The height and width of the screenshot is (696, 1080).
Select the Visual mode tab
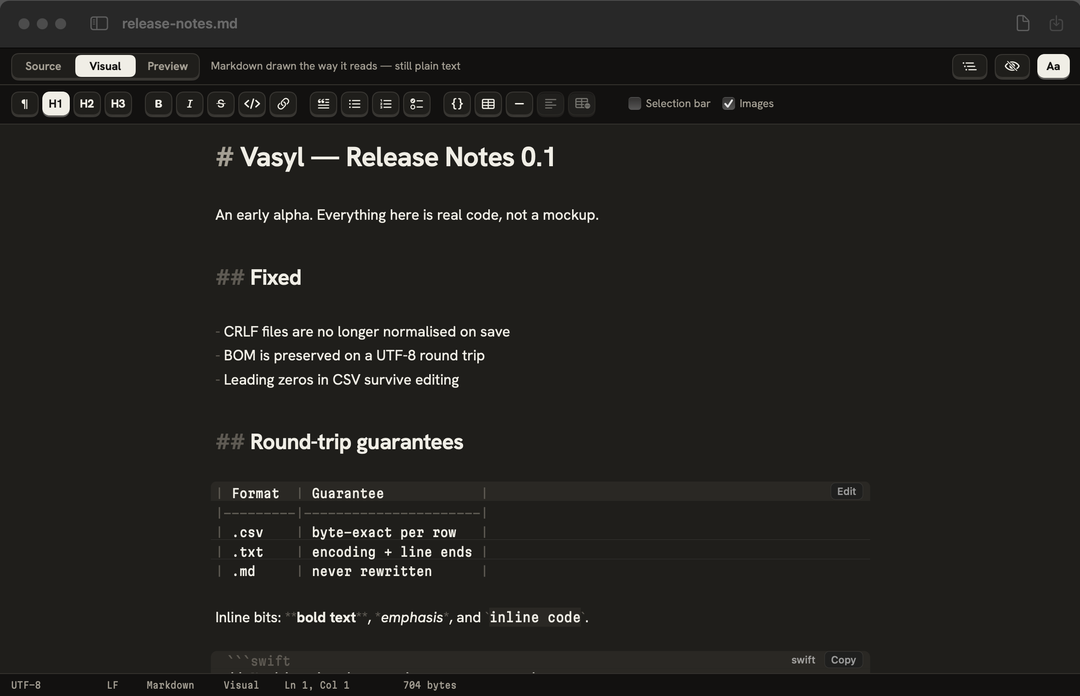click(105, 66)
